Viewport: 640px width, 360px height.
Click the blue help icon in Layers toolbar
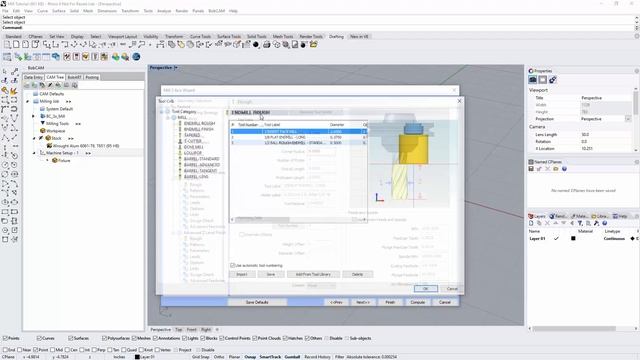coord(604,223)
